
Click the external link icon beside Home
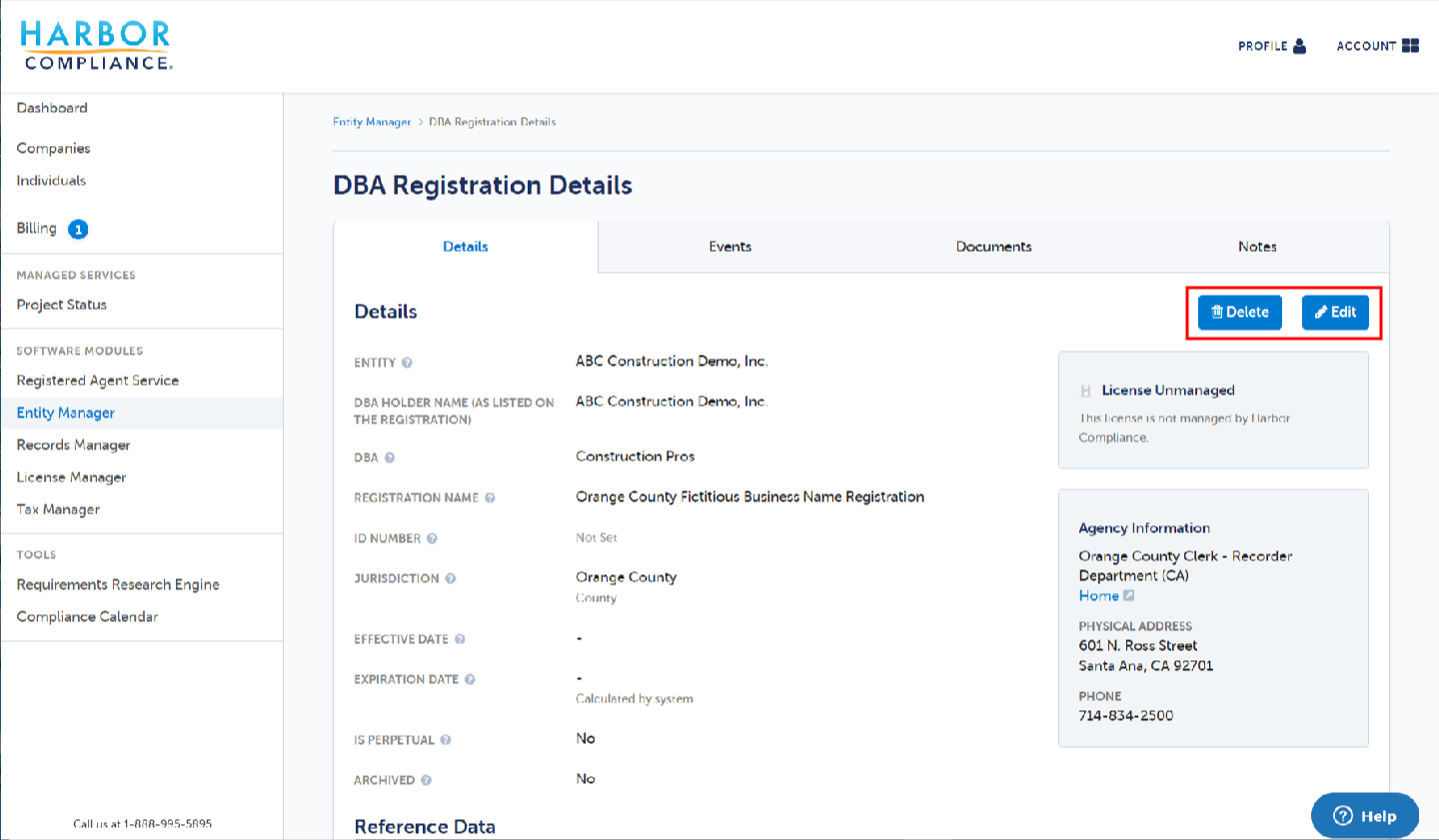coord(1129,595)
